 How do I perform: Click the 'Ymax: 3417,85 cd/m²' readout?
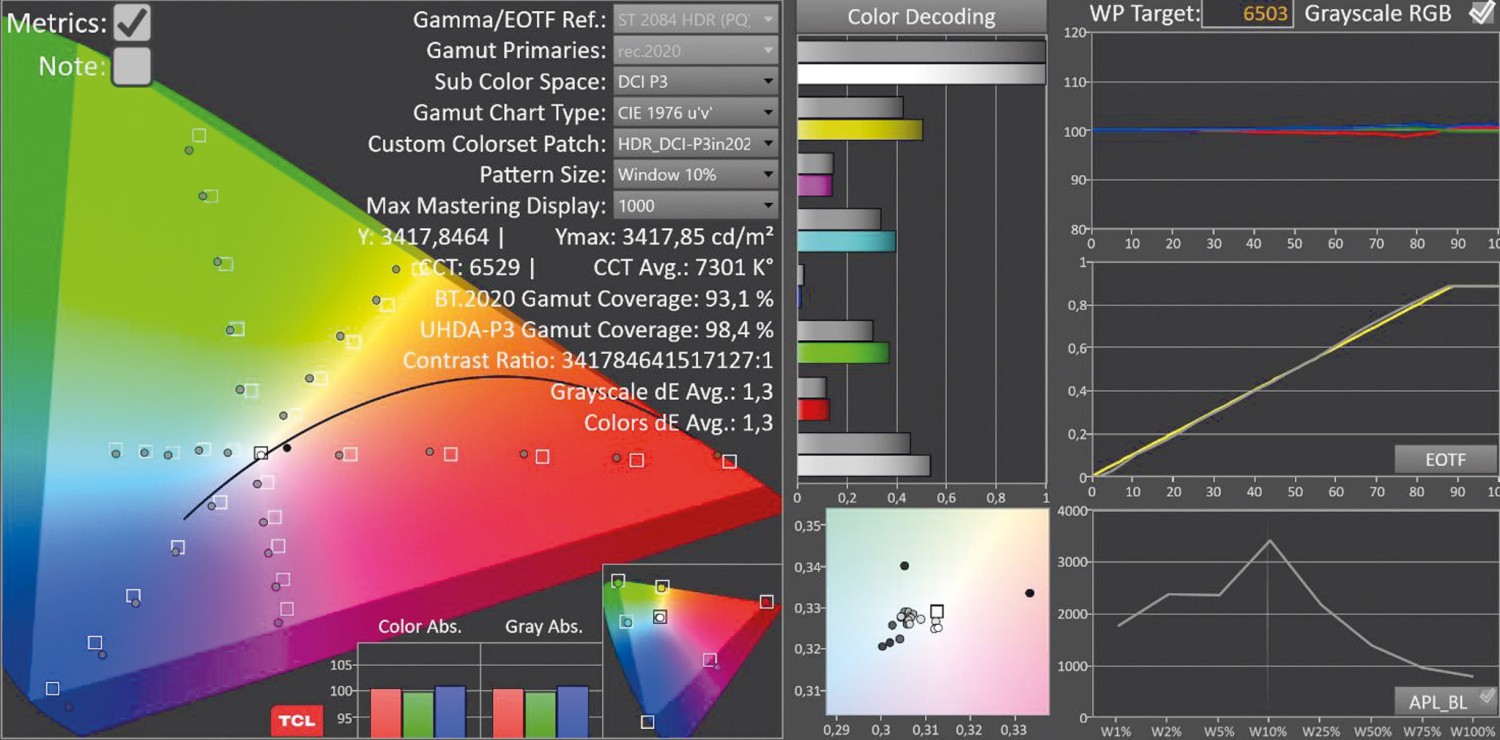[664, 237]
